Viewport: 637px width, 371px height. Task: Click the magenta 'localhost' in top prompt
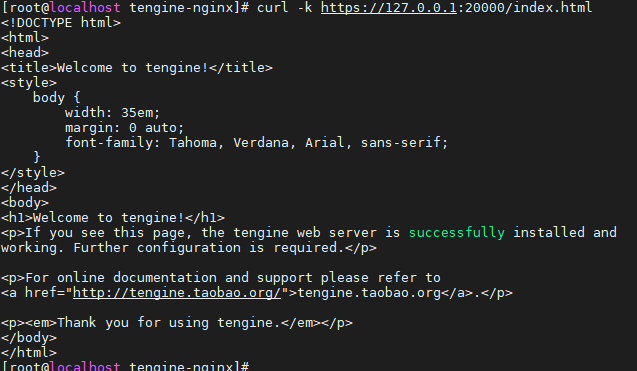click(85, 7)
